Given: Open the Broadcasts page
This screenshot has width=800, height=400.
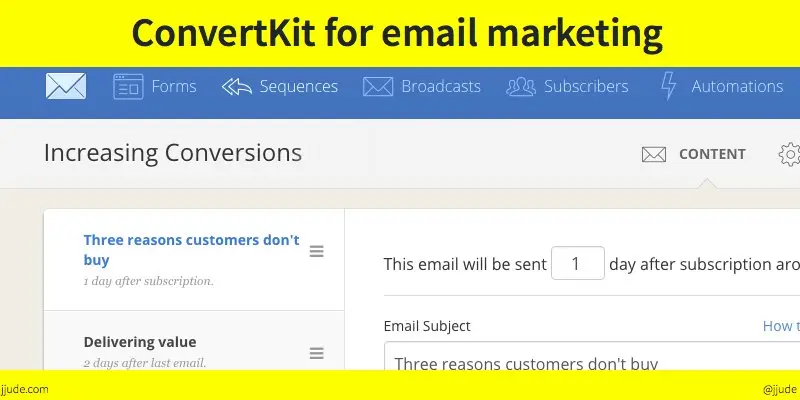Looking at the screenshot, I should point(441,87).
